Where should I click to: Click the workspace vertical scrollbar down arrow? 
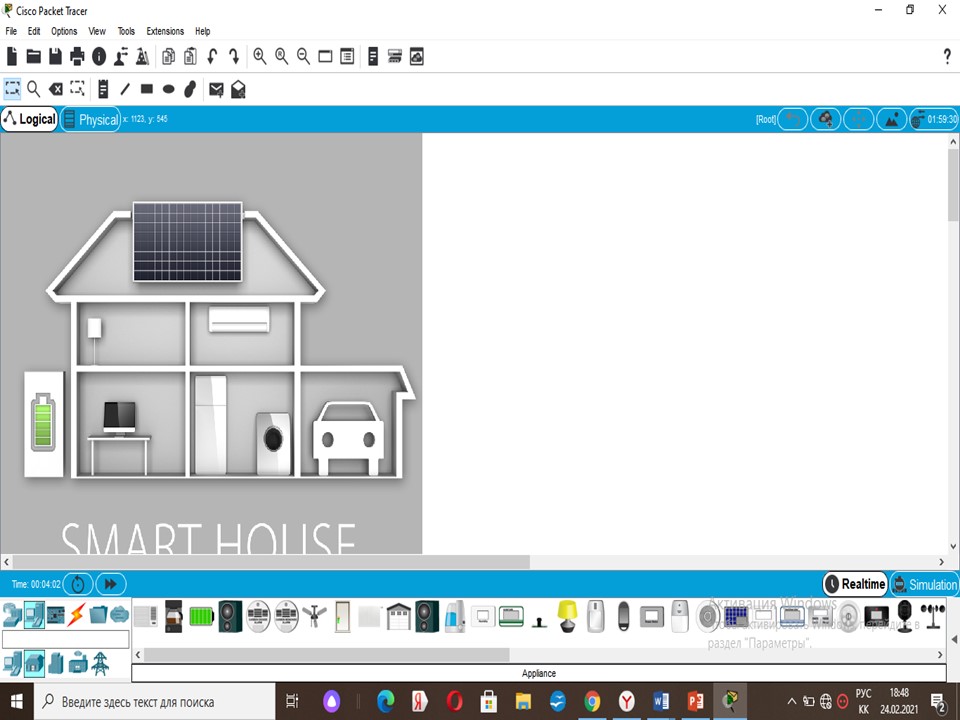(x=951, y=545)
